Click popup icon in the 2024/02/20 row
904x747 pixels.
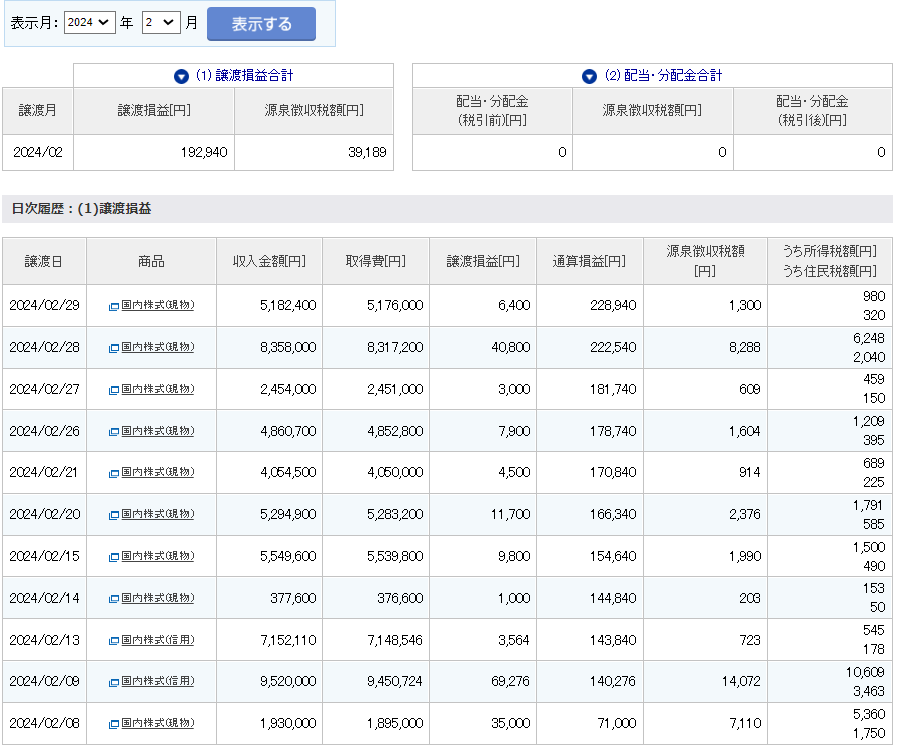[x=114, y=515]
